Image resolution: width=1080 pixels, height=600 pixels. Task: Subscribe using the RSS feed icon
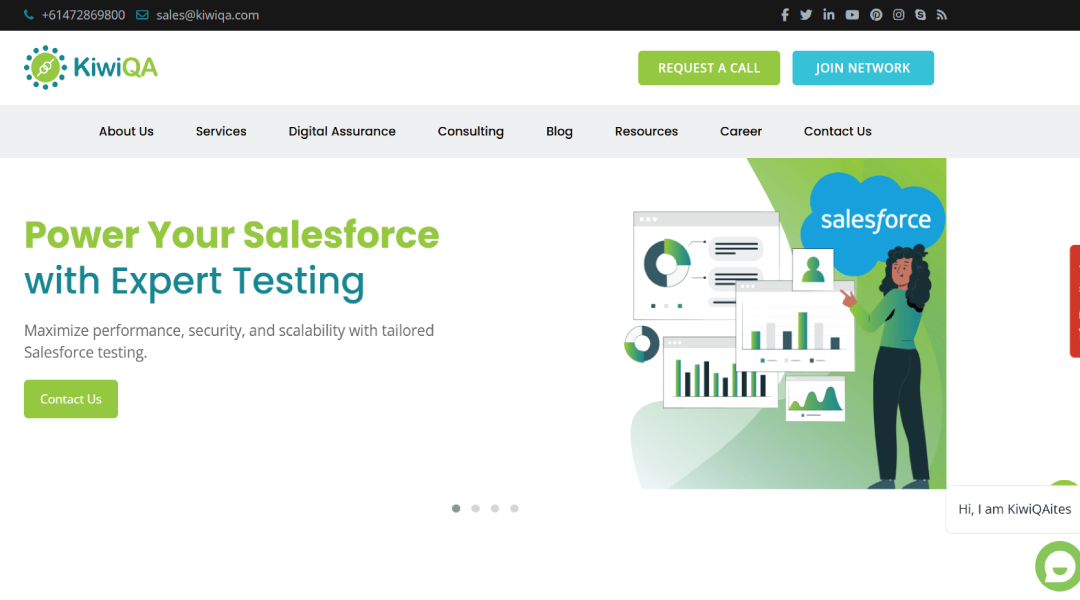[x=942, y=14]
